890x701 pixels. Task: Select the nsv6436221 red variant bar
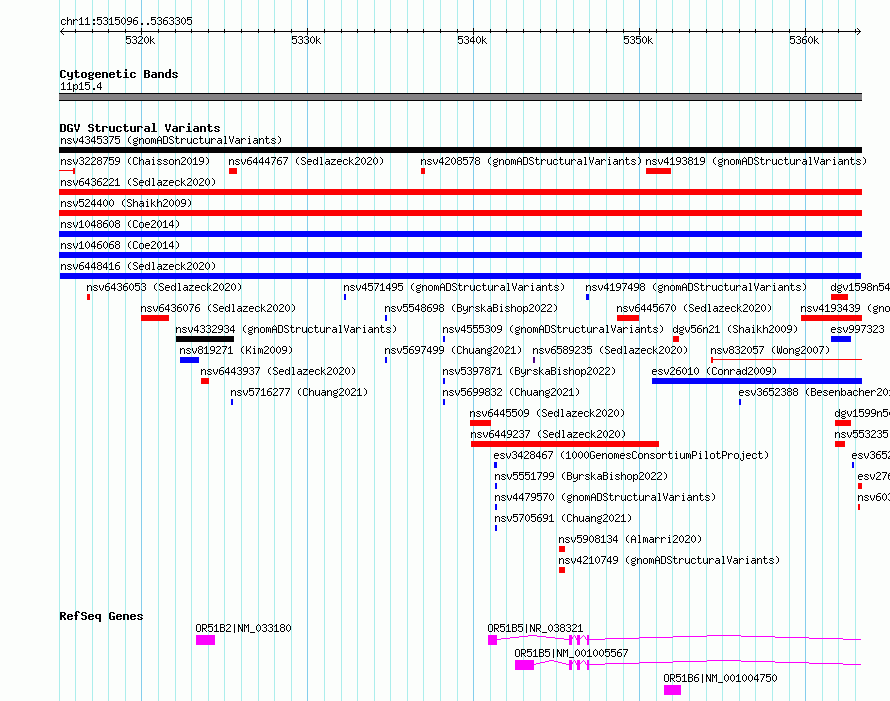click(x=460, y=192)
